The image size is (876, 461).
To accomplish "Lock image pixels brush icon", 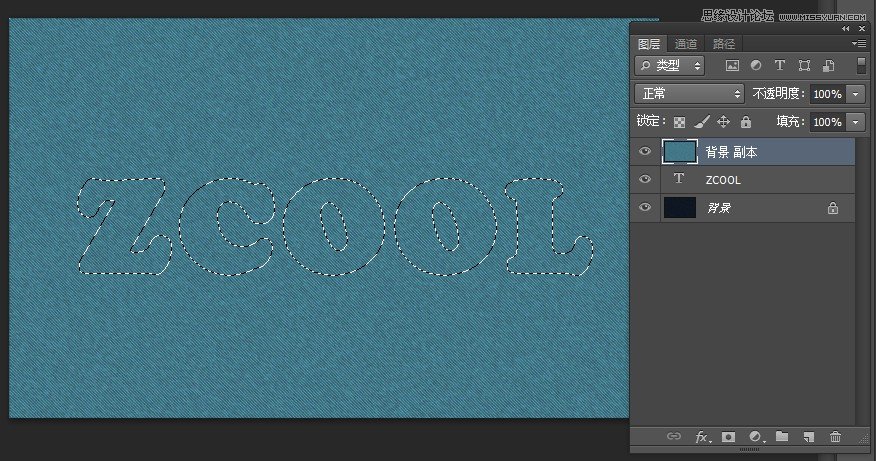I will (702, 122).
